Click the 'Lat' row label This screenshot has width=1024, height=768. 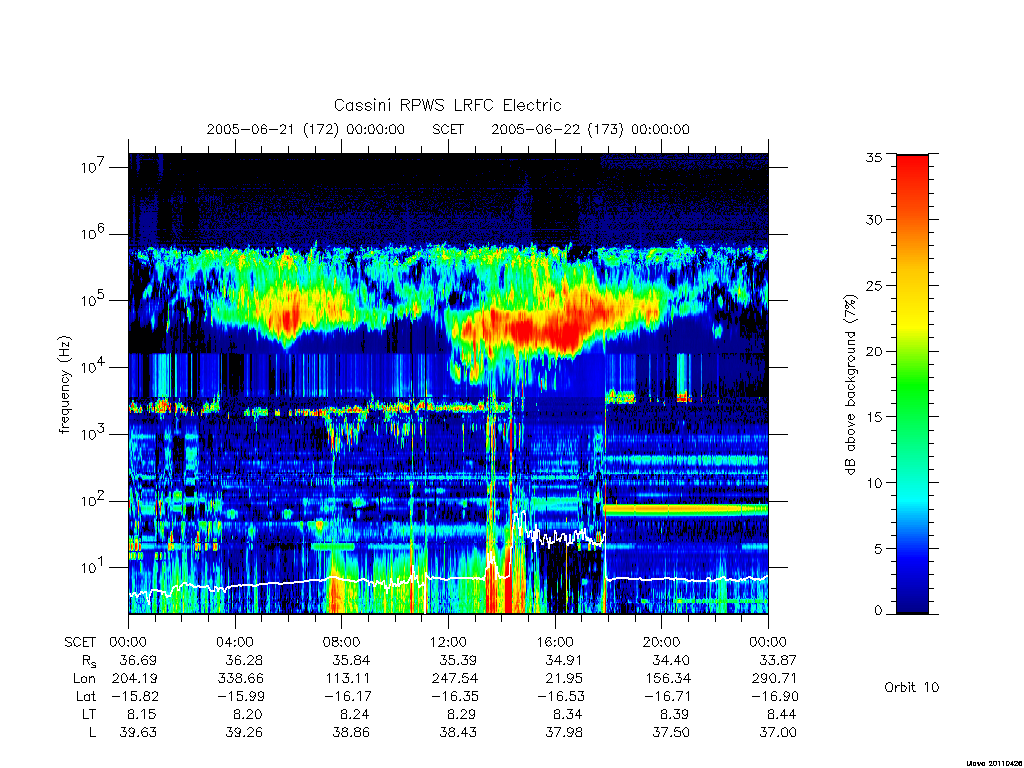coord(86,696)
